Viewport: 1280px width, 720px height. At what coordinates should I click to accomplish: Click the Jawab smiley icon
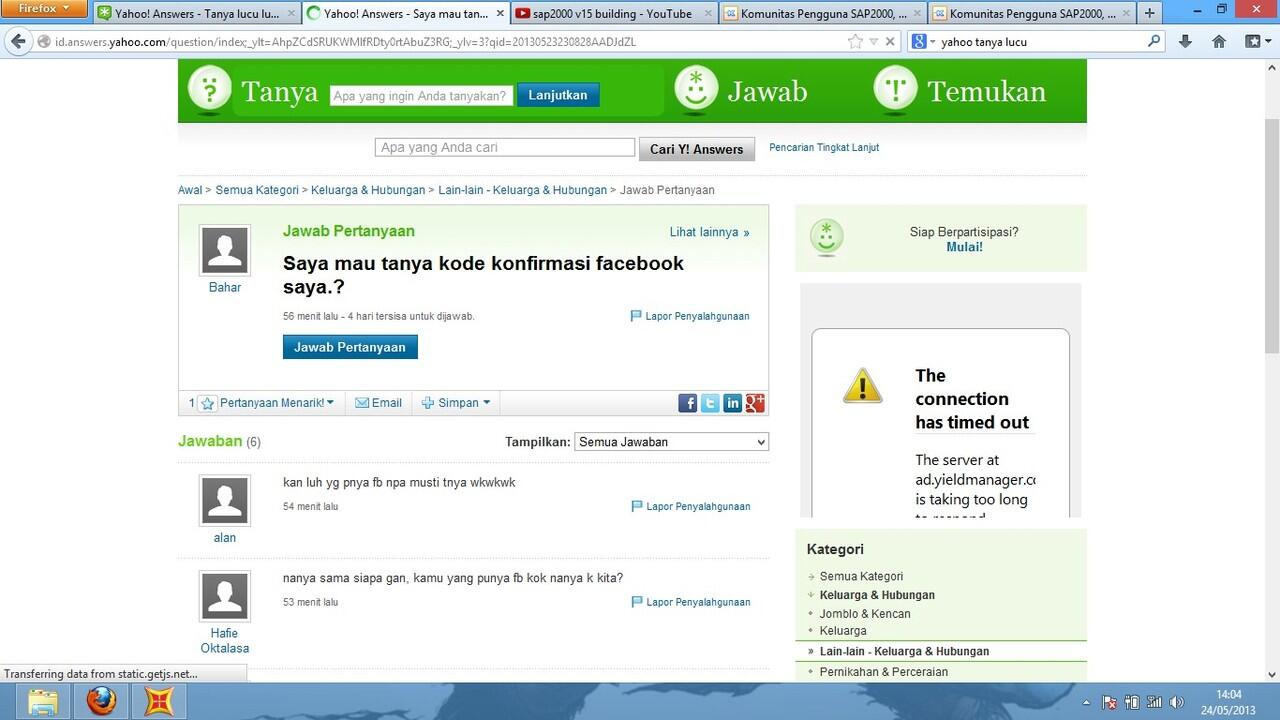point(696,91)
